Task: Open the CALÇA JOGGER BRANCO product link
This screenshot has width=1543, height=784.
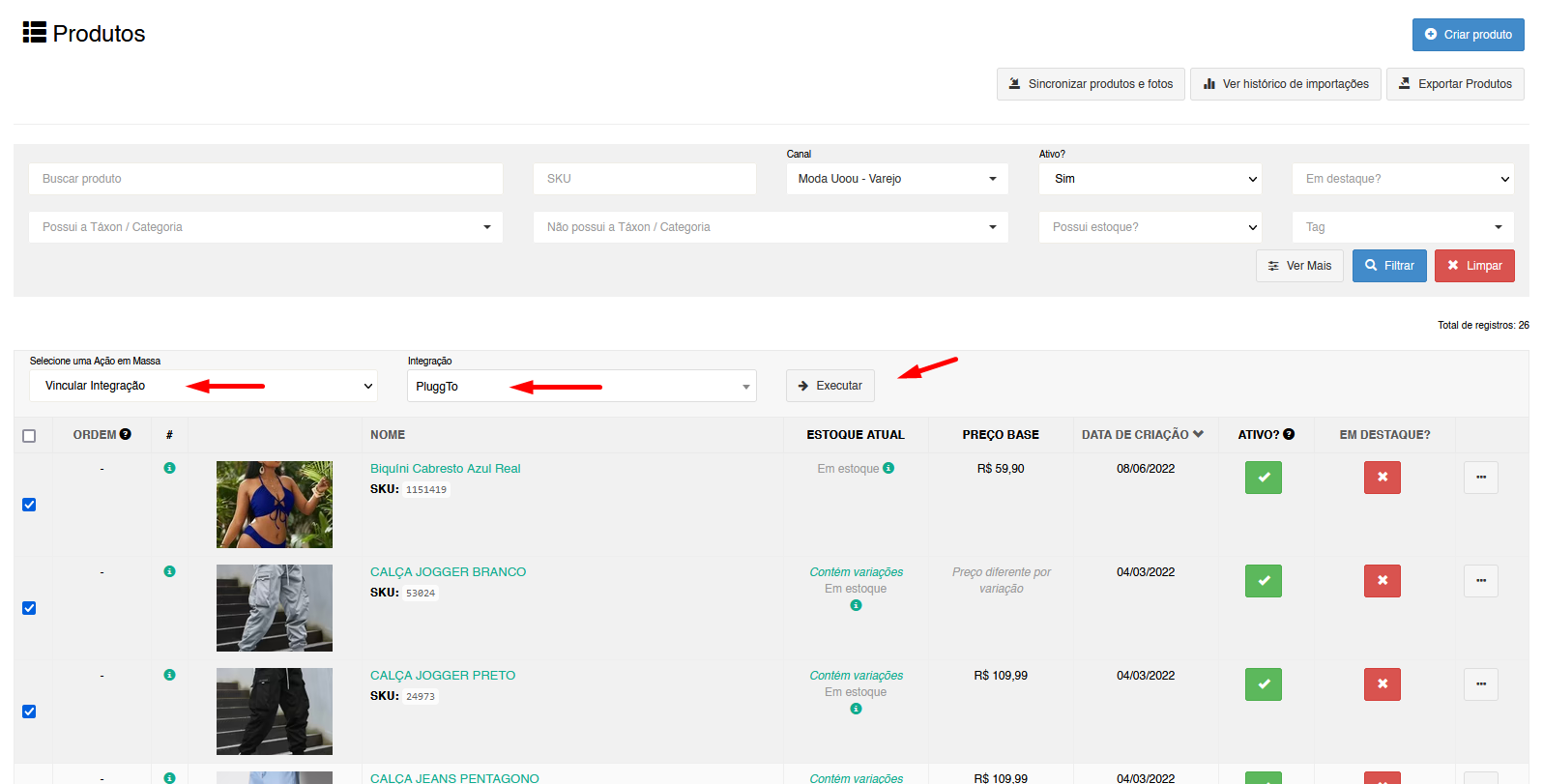Action: (448, 572)
